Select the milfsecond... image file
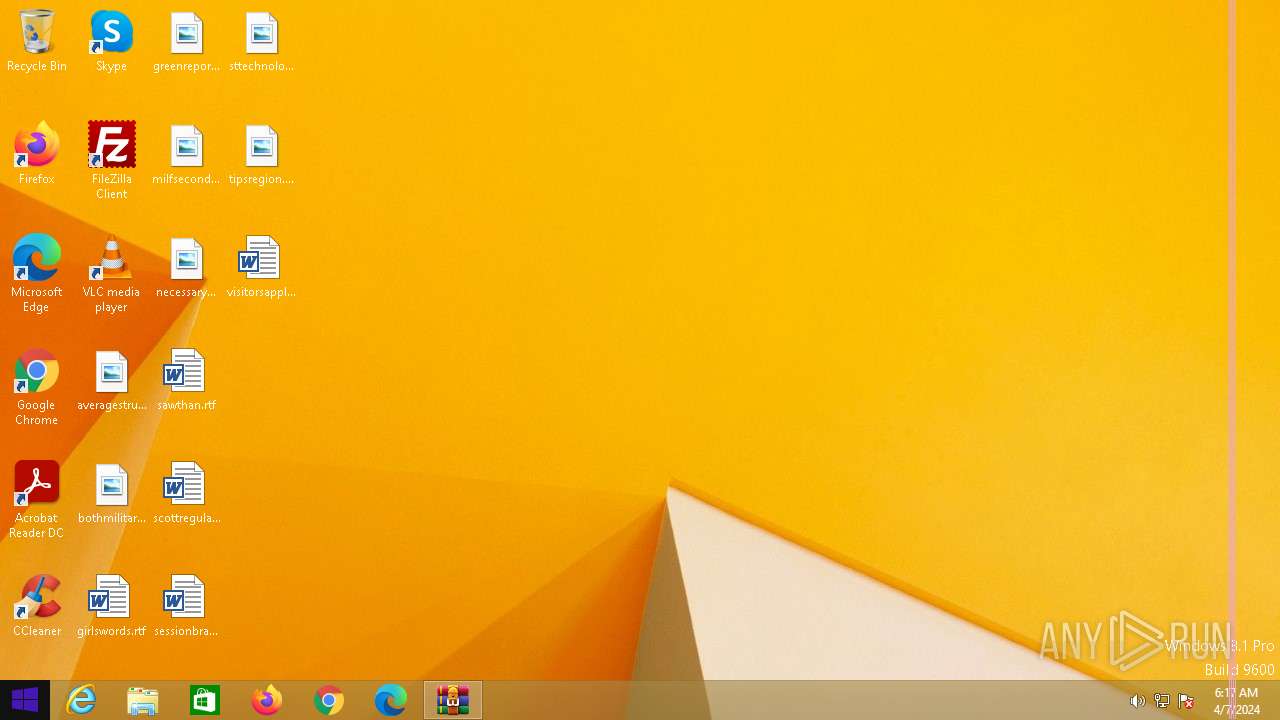 coord(186,154)
